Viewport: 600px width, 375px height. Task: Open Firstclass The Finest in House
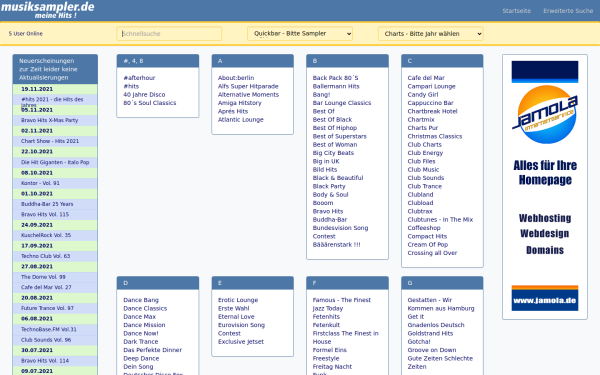coord(346,338)
